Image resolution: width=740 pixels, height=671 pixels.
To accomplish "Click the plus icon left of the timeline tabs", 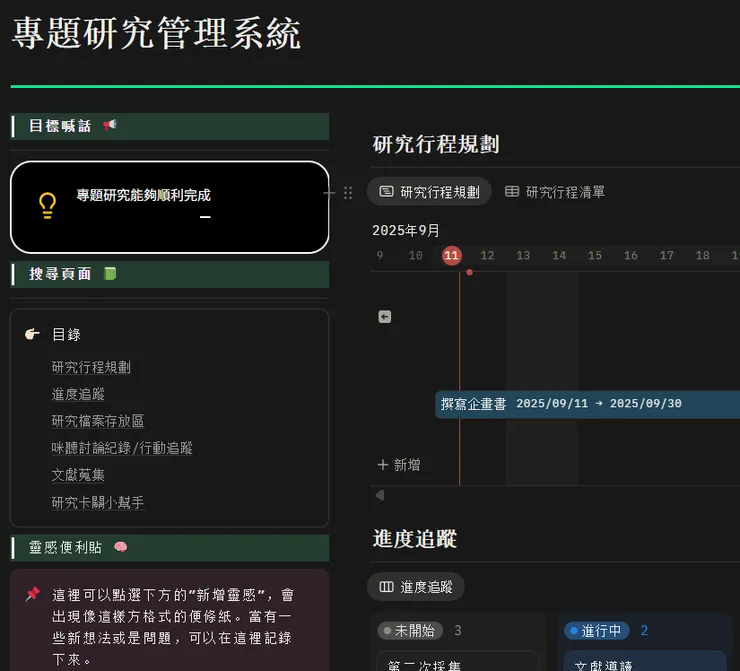I will click(x=329, y=193).
